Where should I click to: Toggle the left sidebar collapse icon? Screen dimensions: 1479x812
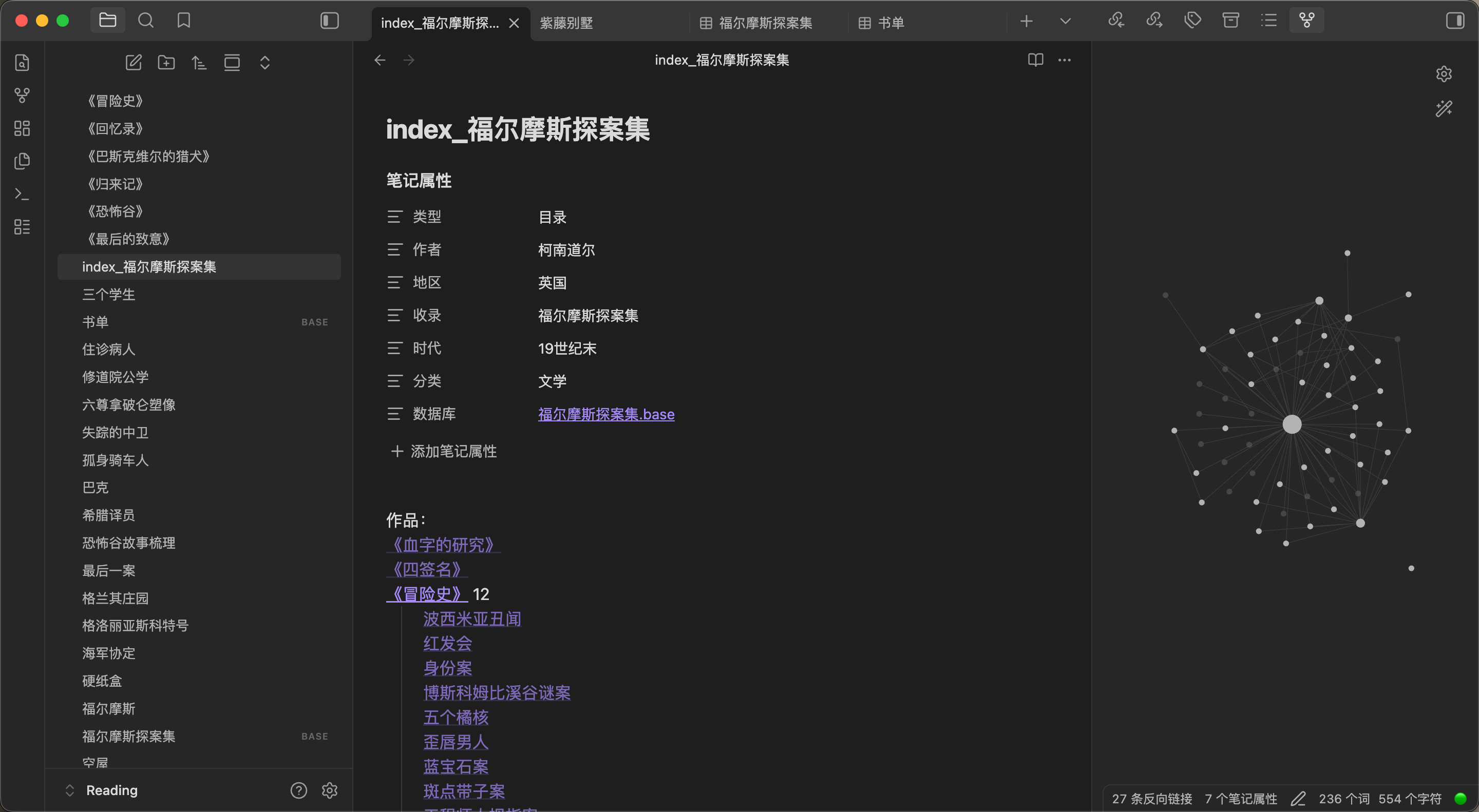point(330,21)
